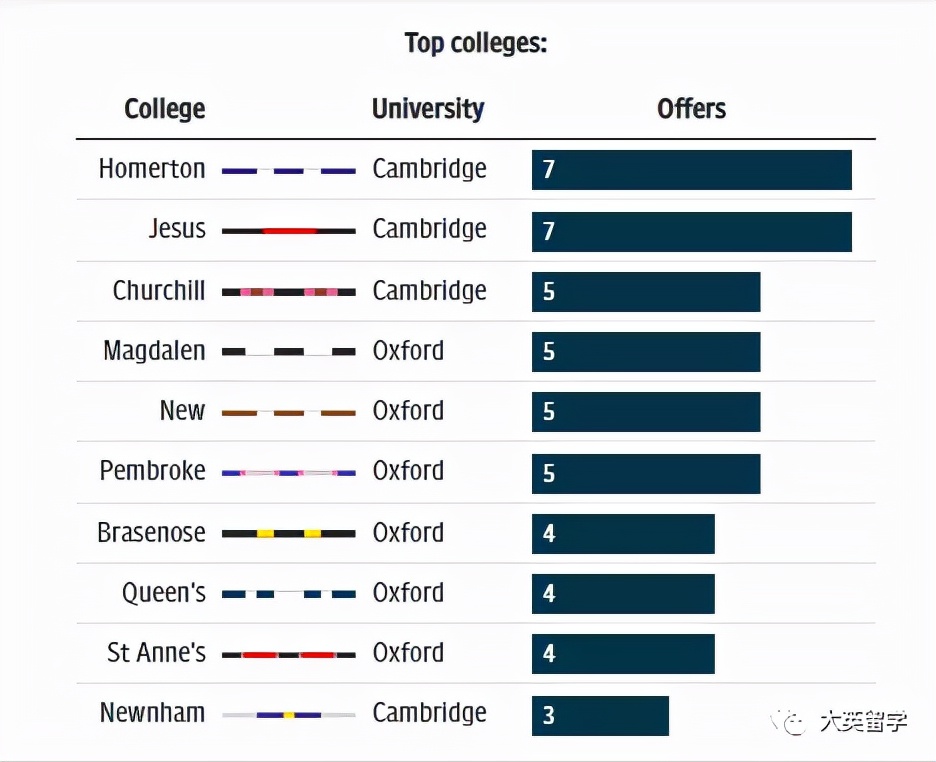
Task: Click the Pembroke scarf color stripe
Action: click(x=288, y=472)
